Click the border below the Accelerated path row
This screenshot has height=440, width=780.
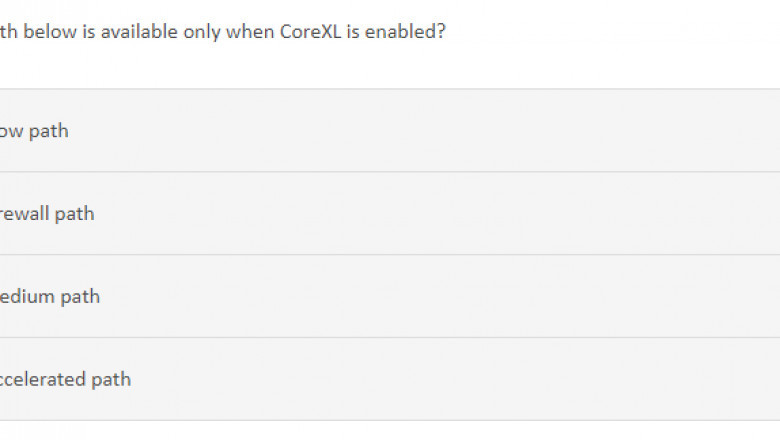point(390,421)
